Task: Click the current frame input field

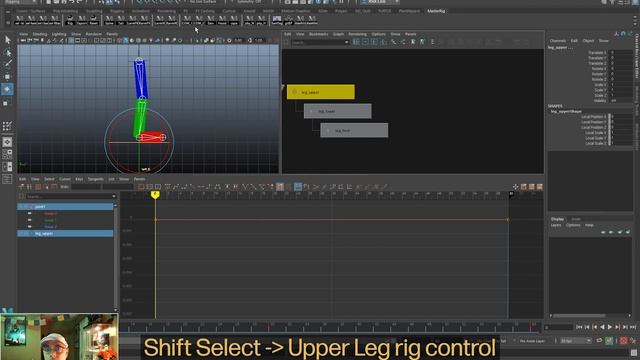Action: pyautogui.click(x=558, y=327)
